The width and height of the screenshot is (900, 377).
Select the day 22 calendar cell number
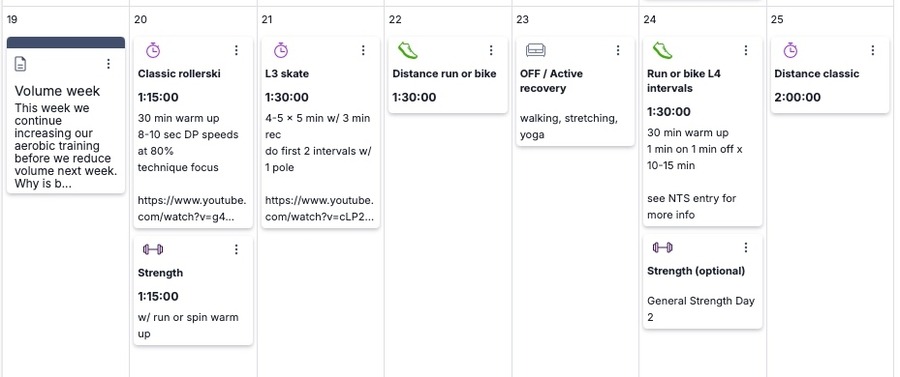(x=395, y=20)
